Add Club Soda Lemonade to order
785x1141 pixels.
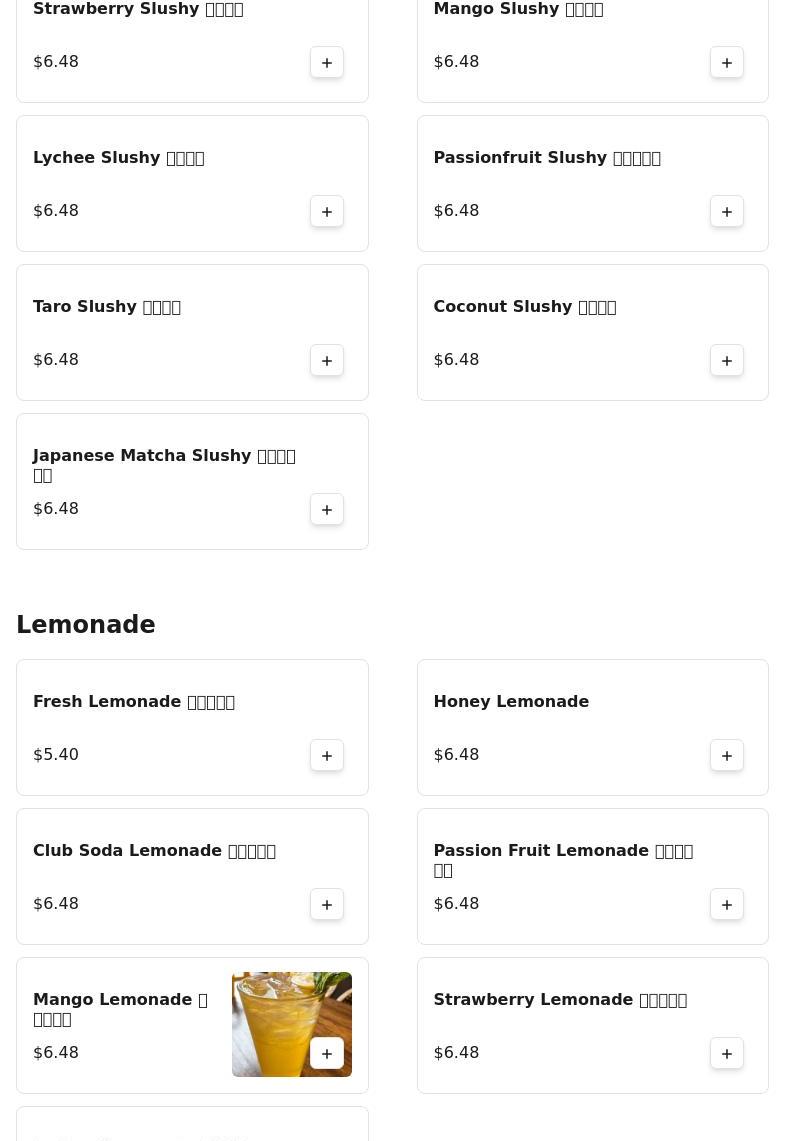point(327,904)
